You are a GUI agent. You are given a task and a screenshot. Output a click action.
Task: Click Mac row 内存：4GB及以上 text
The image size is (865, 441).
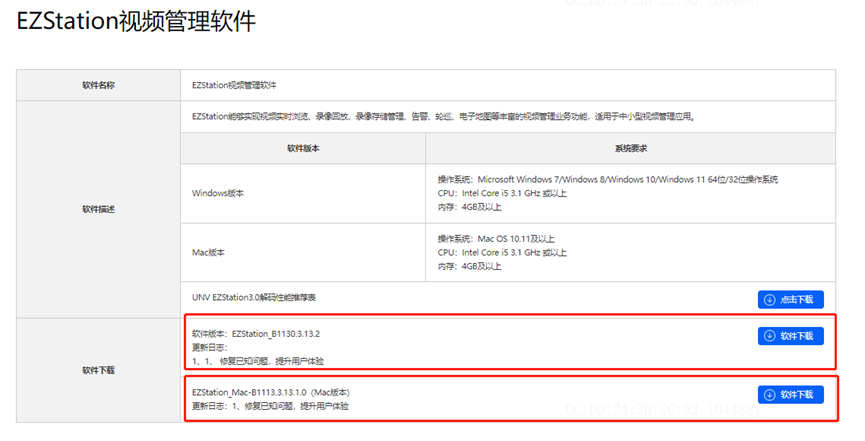click(x=469, y=266)
